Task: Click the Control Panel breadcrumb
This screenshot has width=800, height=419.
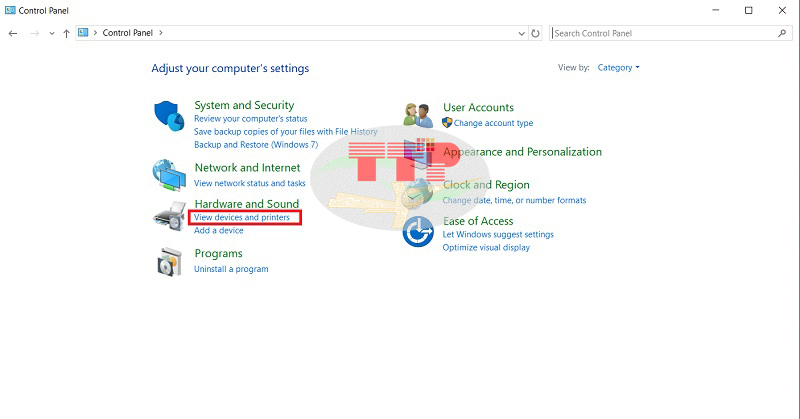Action: [128, 33]
